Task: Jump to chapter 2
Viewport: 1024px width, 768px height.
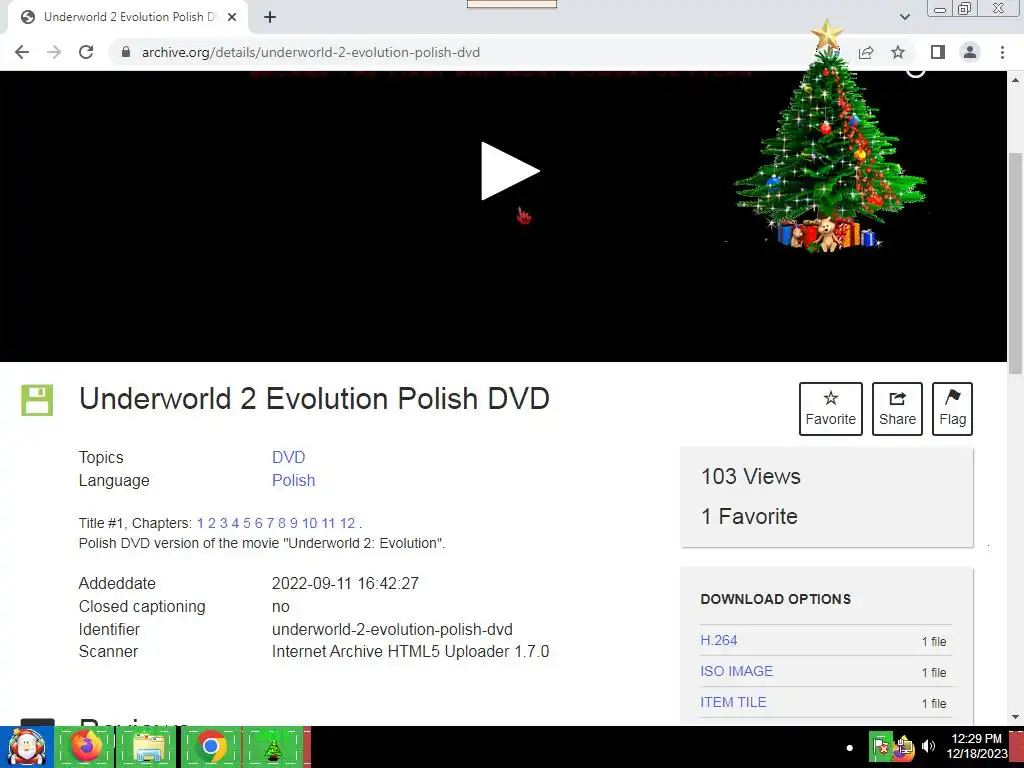Action: click(x=212, y=523)
